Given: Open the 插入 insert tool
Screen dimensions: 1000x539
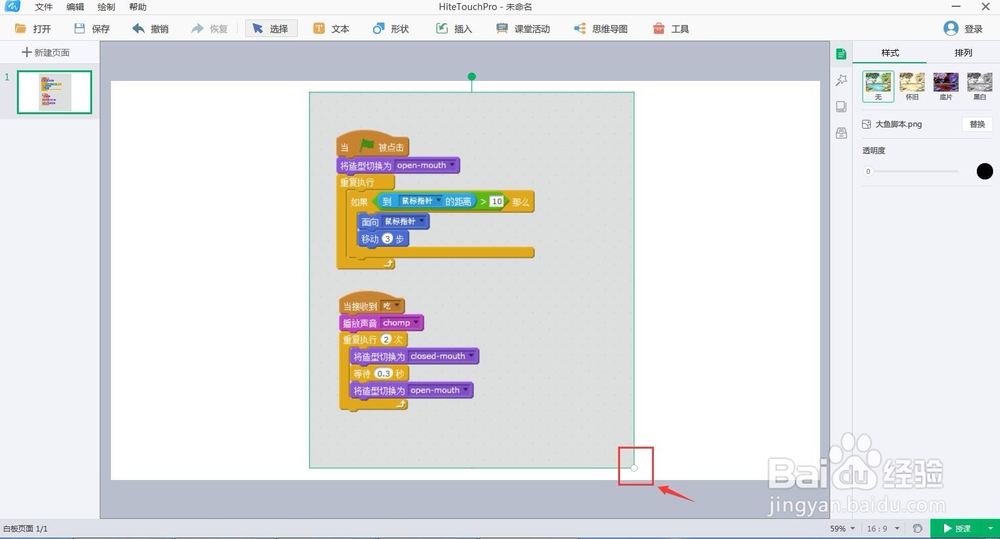Looking at the screenshot, I should point(454,29).
